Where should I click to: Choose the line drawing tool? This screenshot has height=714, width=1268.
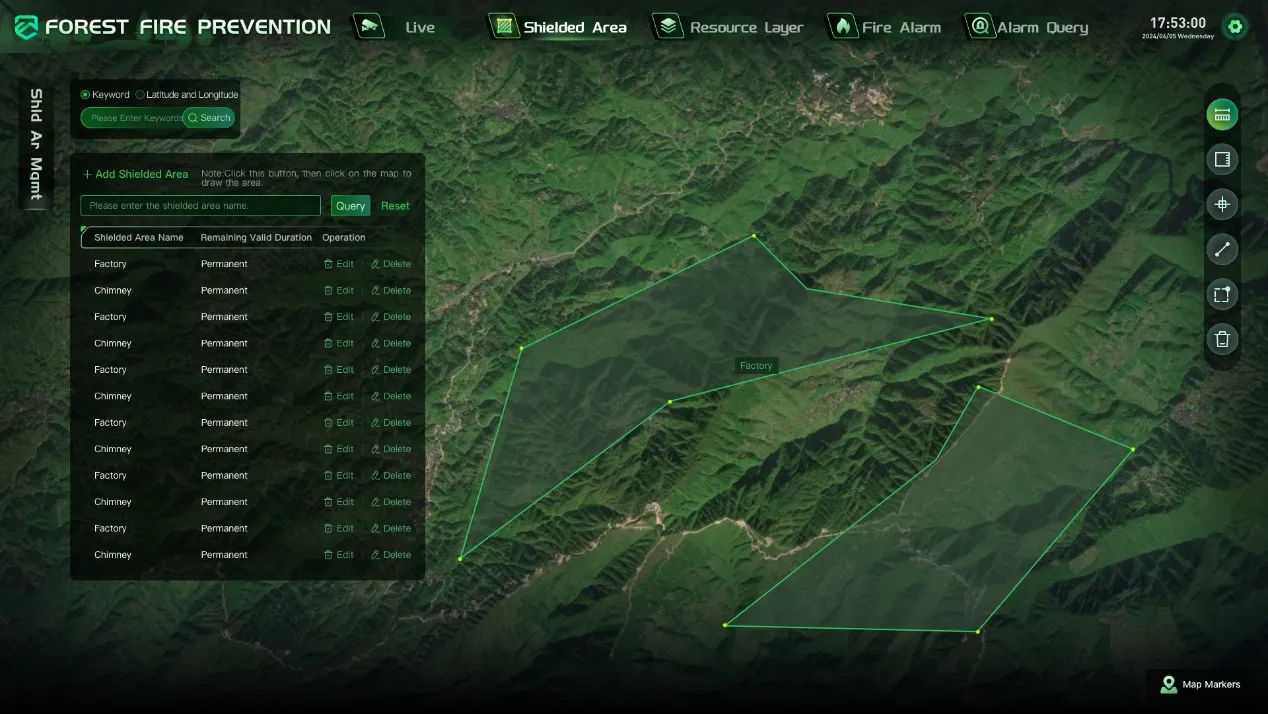[x=1221, y=250]
